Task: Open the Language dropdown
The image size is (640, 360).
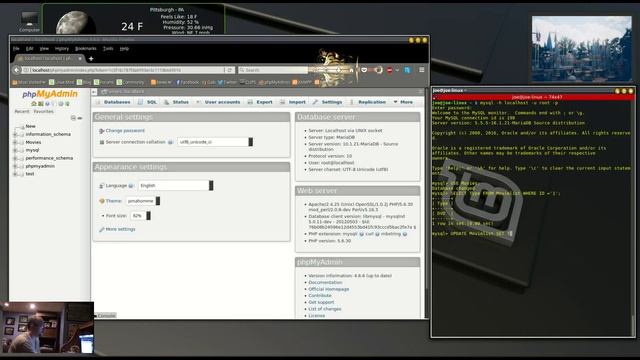Action: (176, 185)
